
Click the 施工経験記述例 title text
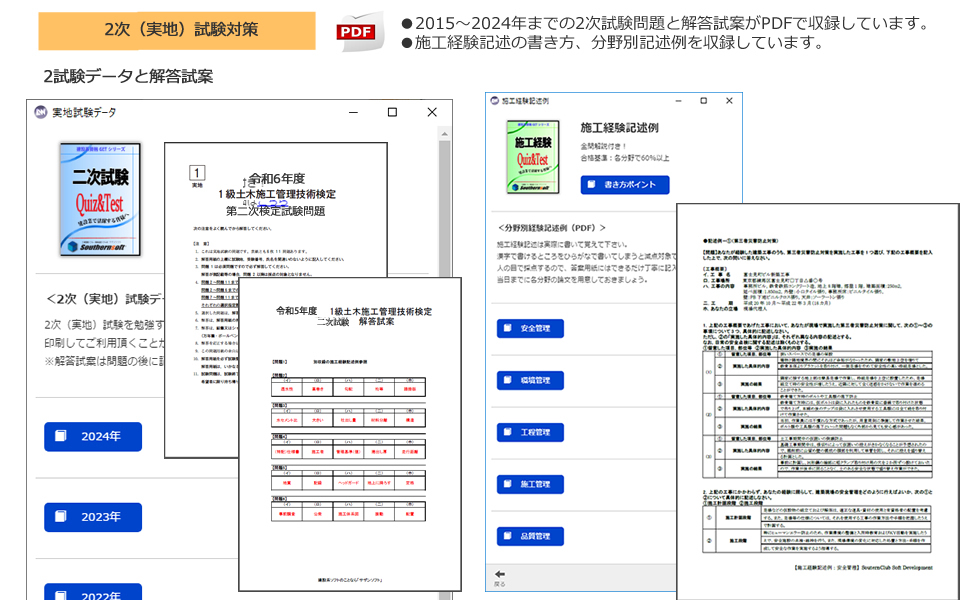[619, 128]
